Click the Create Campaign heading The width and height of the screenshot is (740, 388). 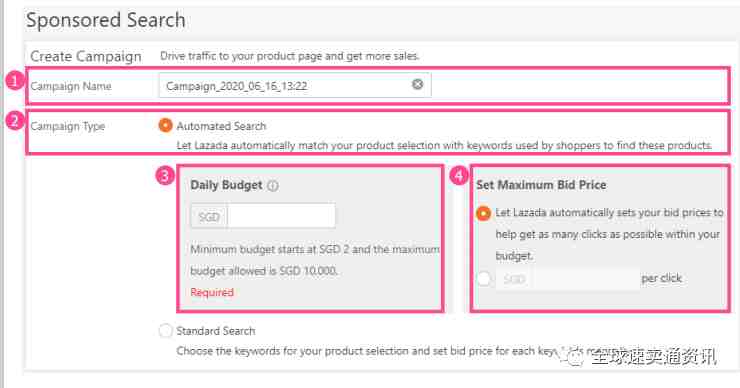point(86,57)
